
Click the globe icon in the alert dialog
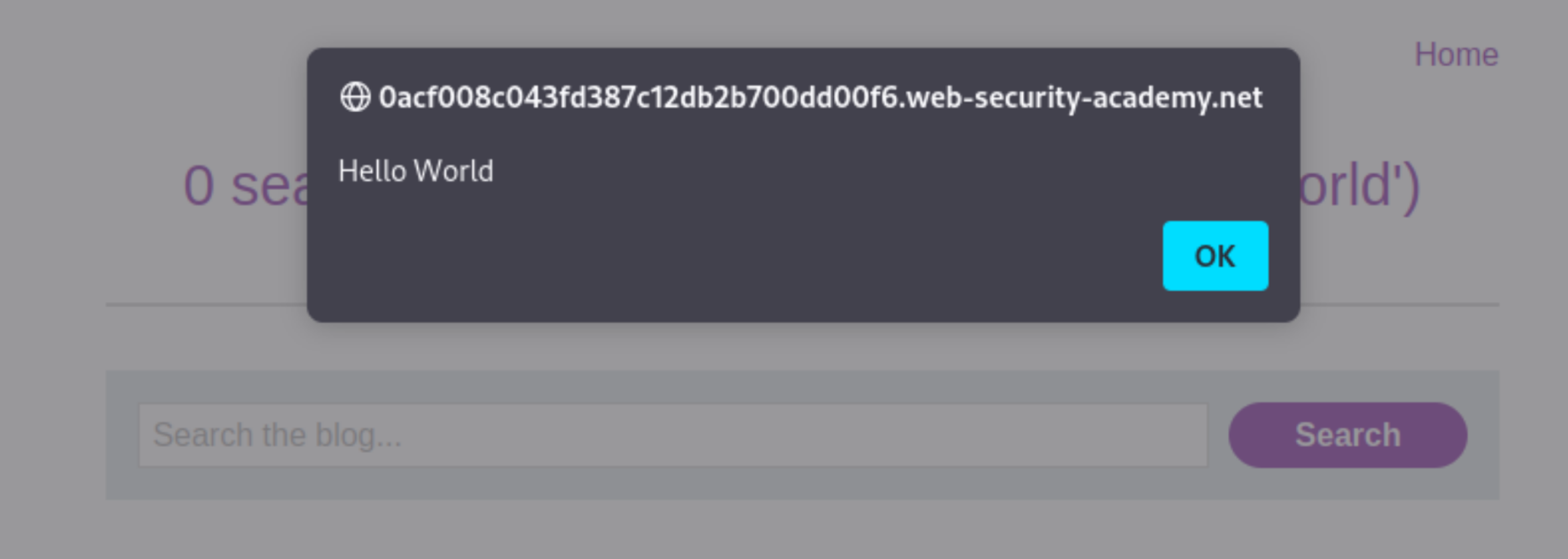pos(355,97)
